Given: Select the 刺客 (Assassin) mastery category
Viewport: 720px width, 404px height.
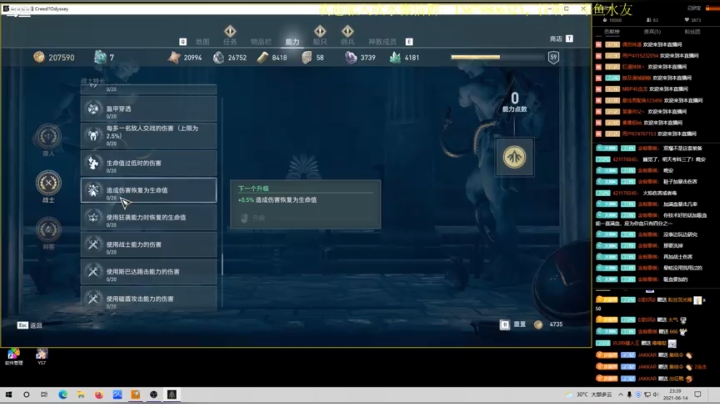Looking at the screenshot, I should tap(48, 233).
